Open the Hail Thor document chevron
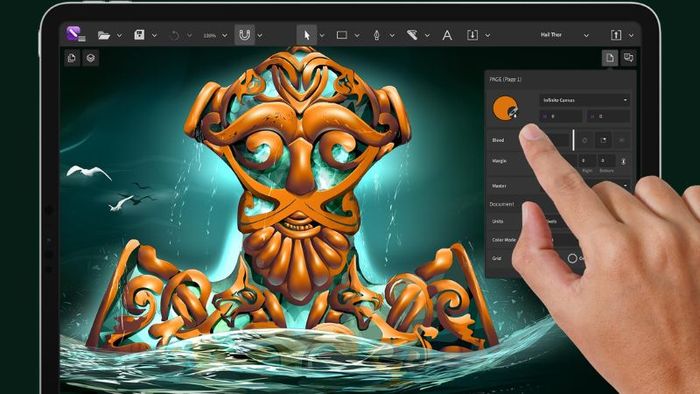Image resolution: width=700 pixels, height=394 pixels. (x=586, y=35)
